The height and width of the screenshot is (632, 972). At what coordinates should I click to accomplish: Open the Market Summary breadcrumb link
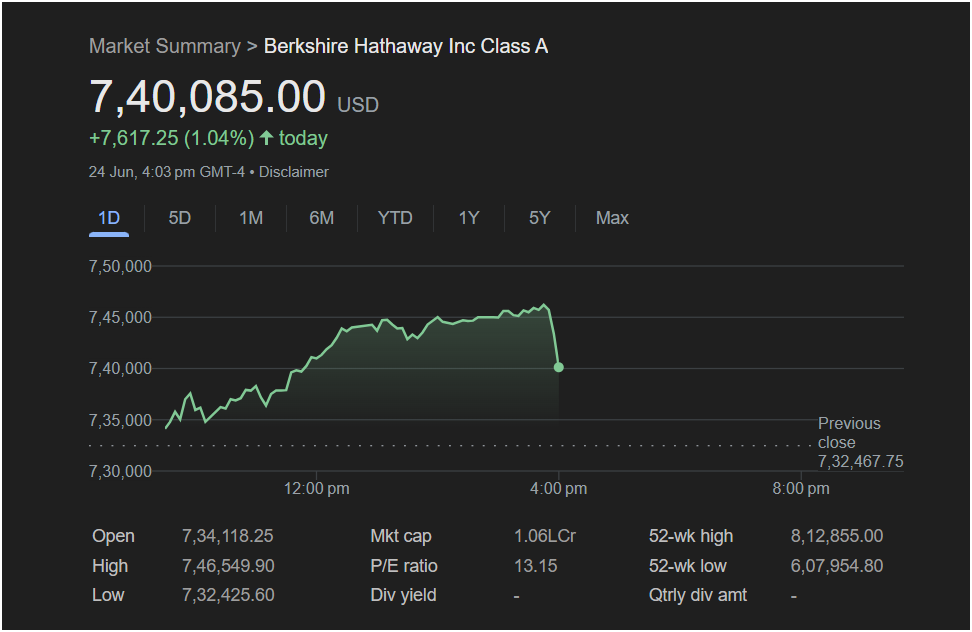pos(165,46)
